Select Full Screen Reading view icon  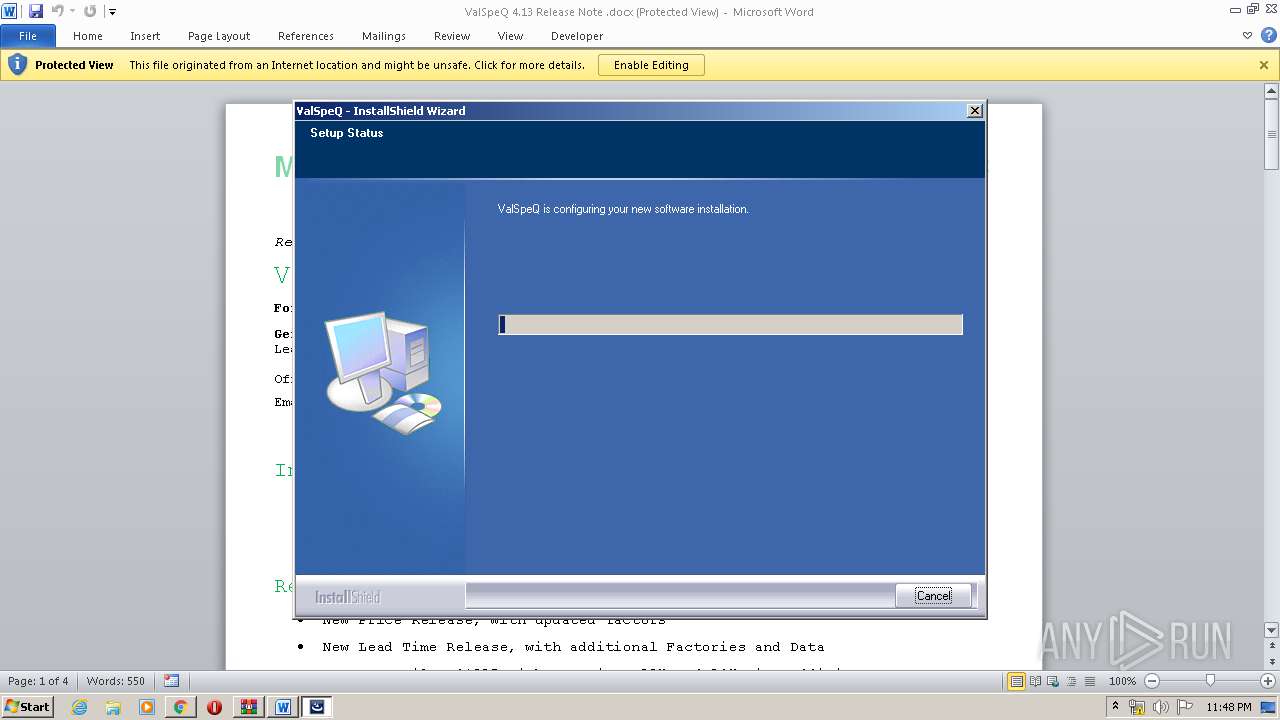pos(1034,681)
